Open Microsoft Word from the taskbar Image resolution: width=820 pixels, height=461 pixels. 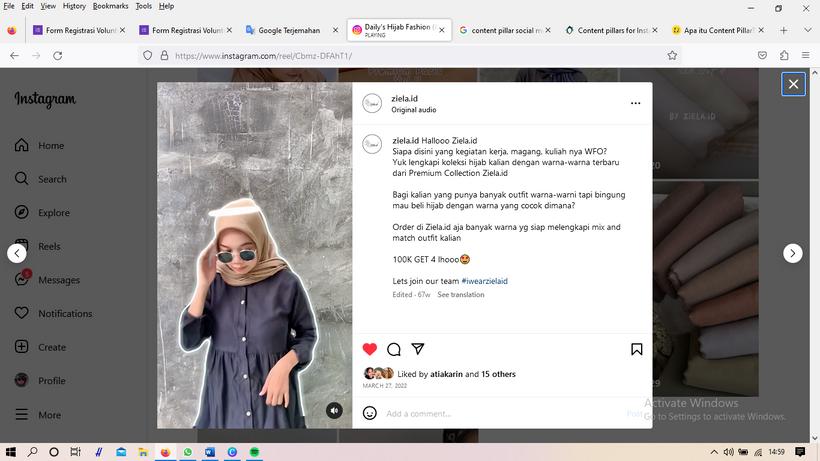(x=210, y=452)
